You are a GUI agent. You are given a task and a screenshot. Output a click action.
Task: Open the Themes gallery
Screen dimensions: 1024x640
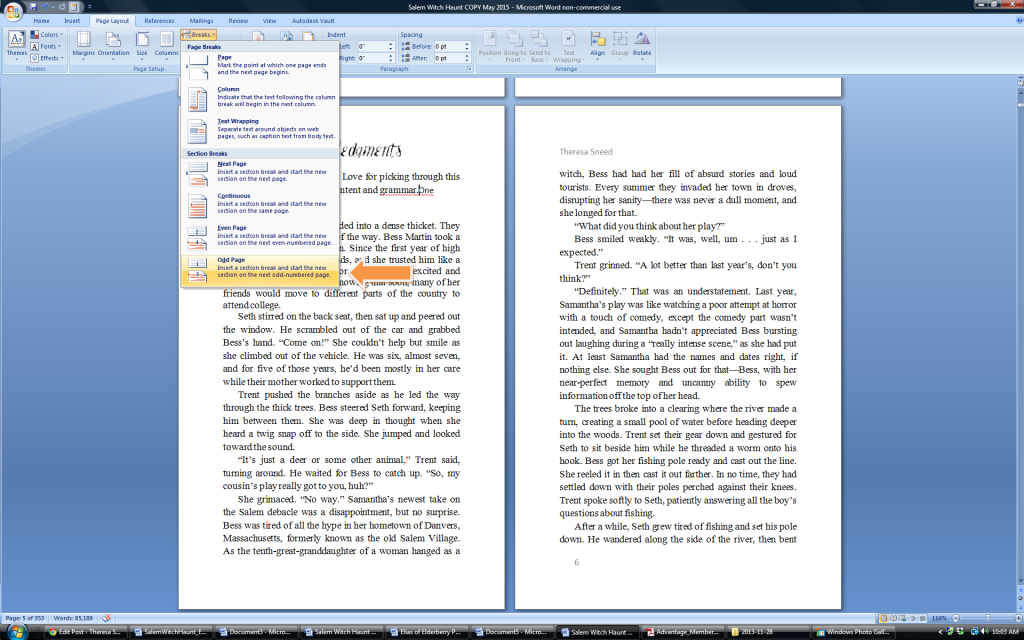tap(16, 46)
